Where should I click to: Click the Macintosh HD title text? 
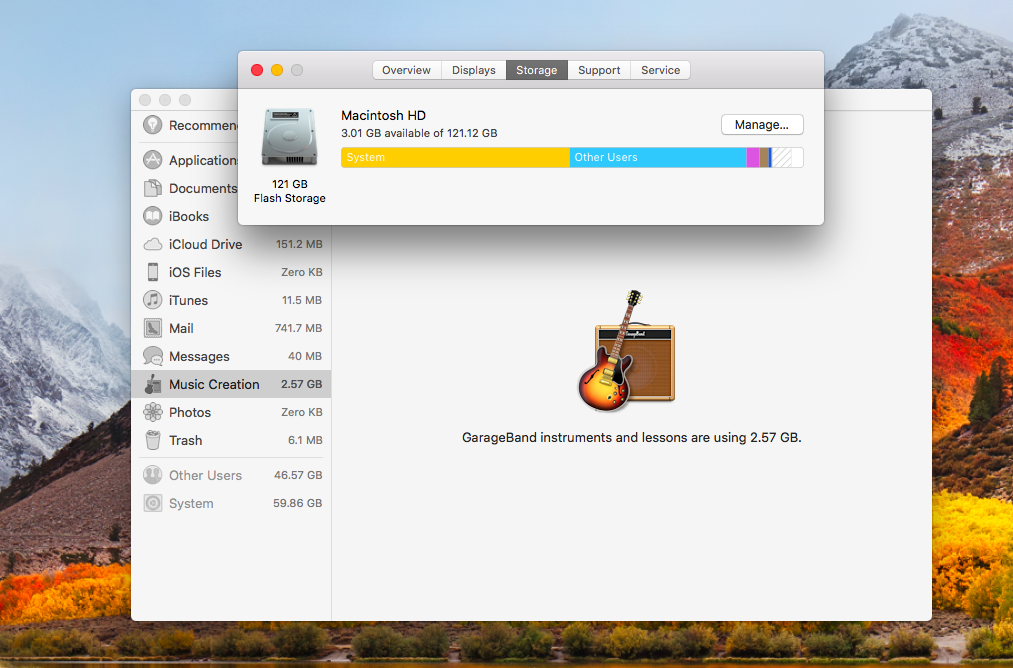point(383,116)
